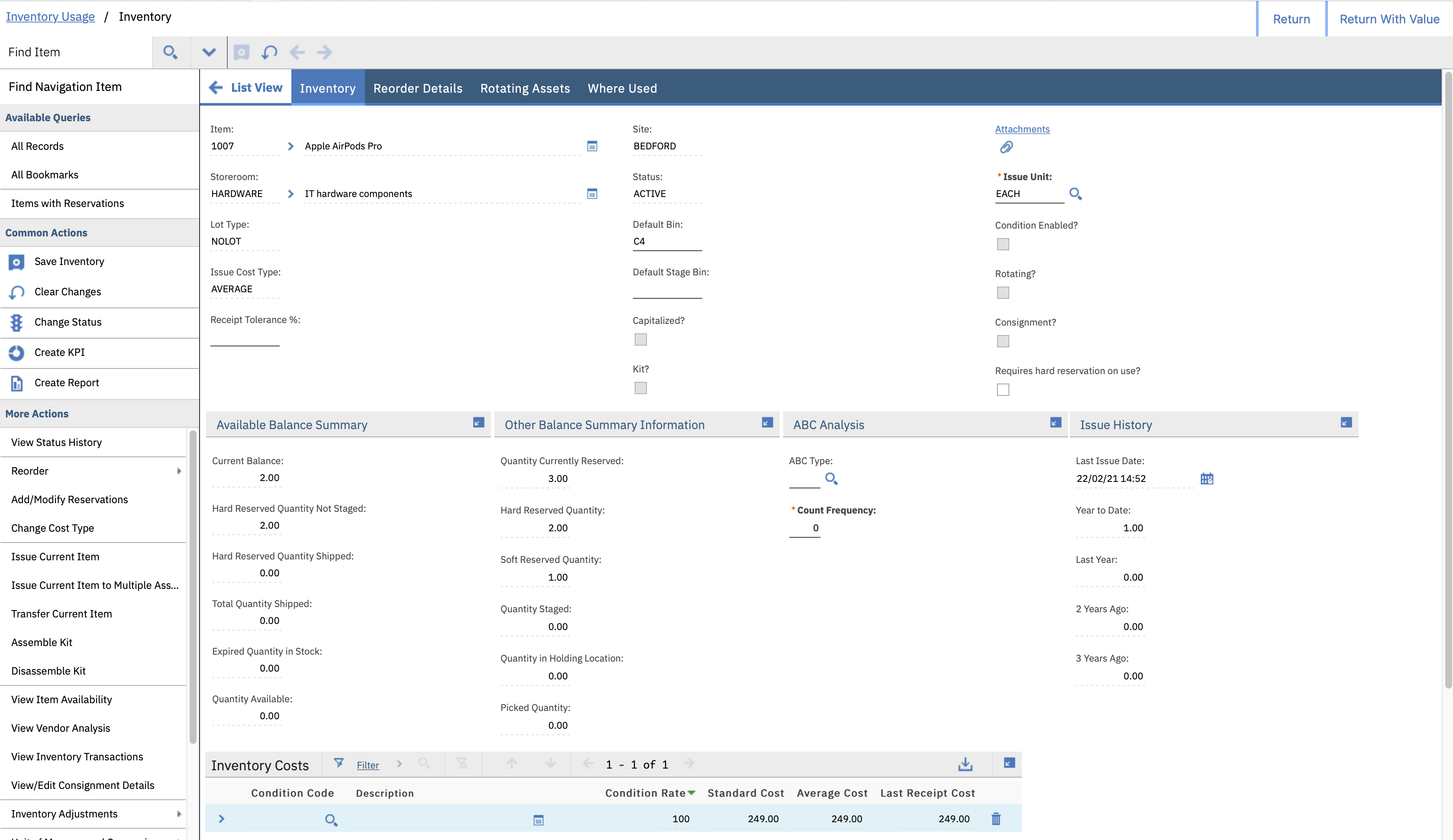
Task: Click the download icon in Inventory Costs
Action: click(965, 764)
